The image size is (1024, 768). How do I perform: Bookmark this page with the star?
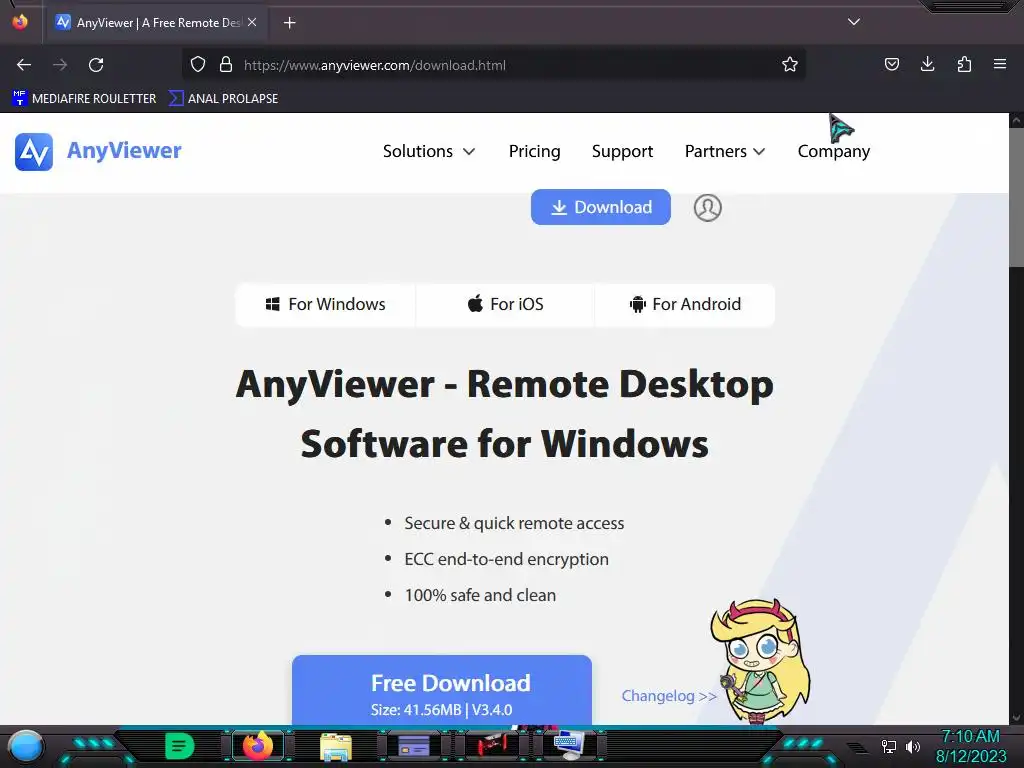point(790,65)
